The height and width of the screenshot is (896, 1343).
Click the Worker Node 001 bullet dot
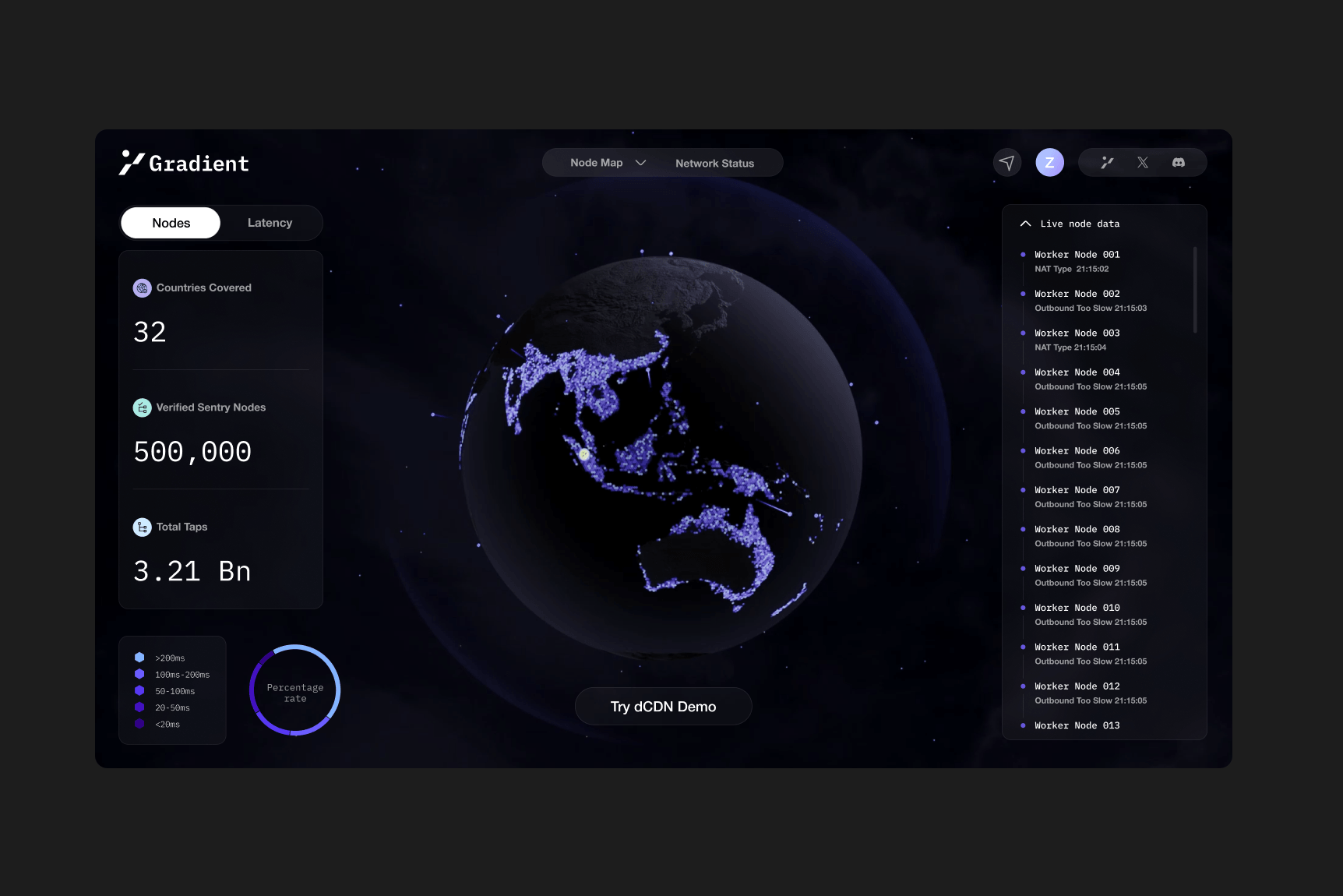[x=1023, y=255]
